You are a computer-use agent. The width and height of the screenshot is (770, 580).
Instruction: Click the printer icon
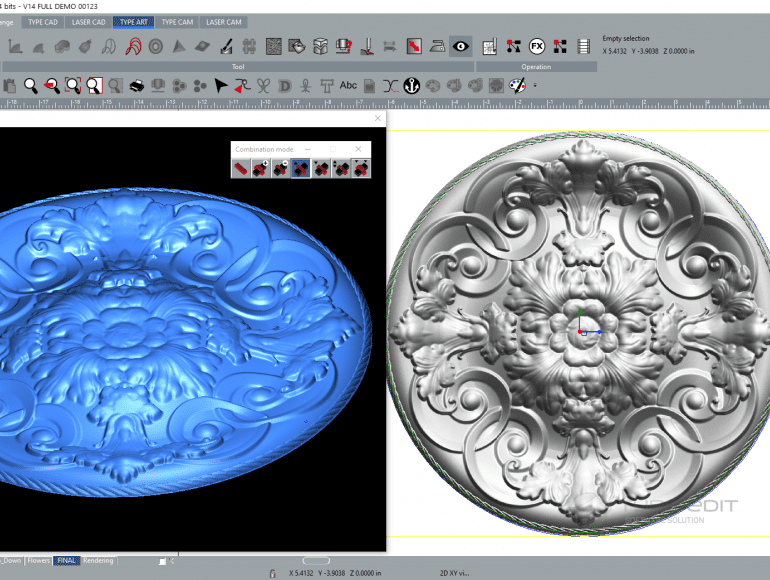point(138,86)
